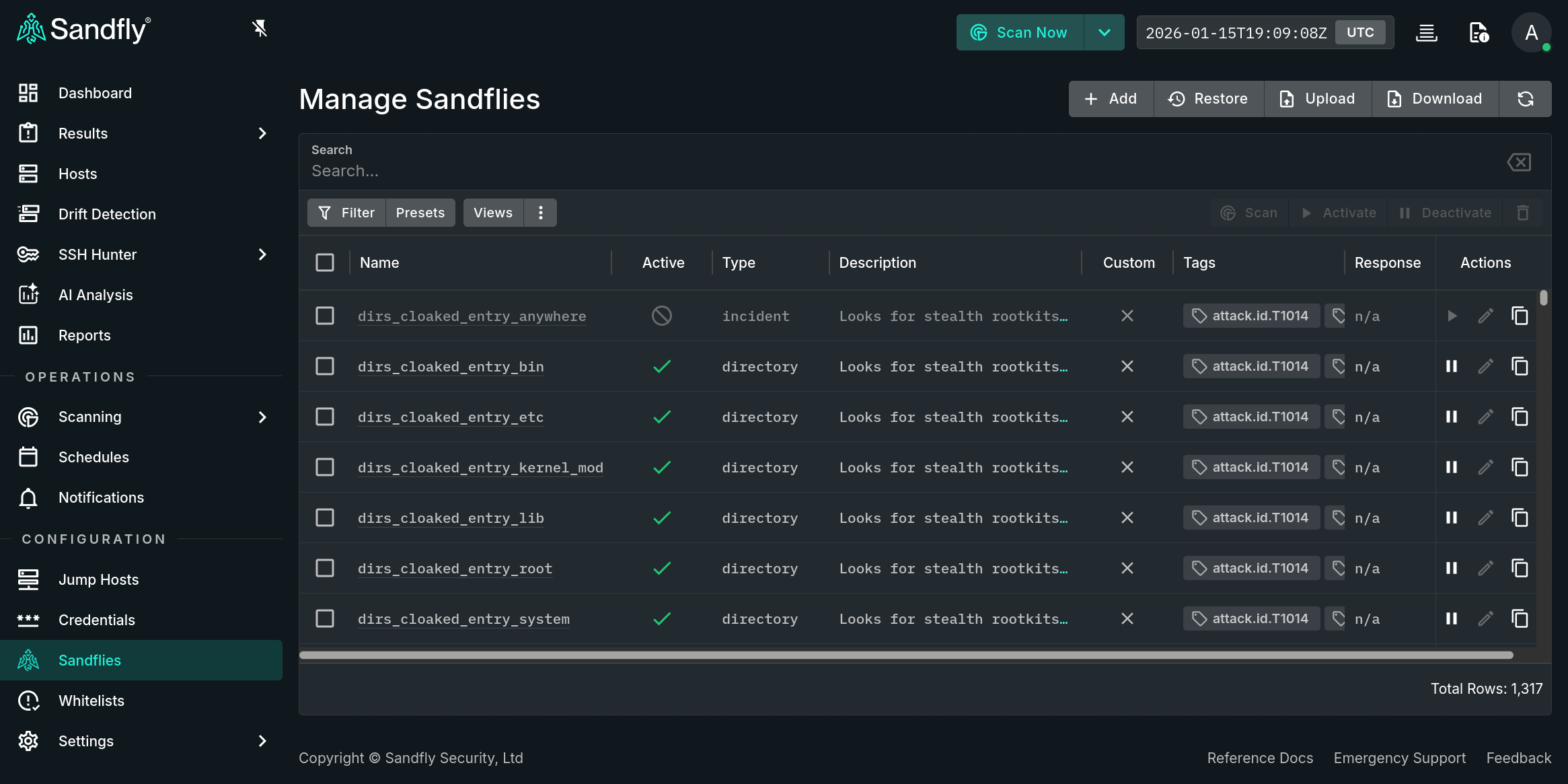The image size is (1568, 784).
Task: Click the refresh icon near Download
Action: point(1525,98)
